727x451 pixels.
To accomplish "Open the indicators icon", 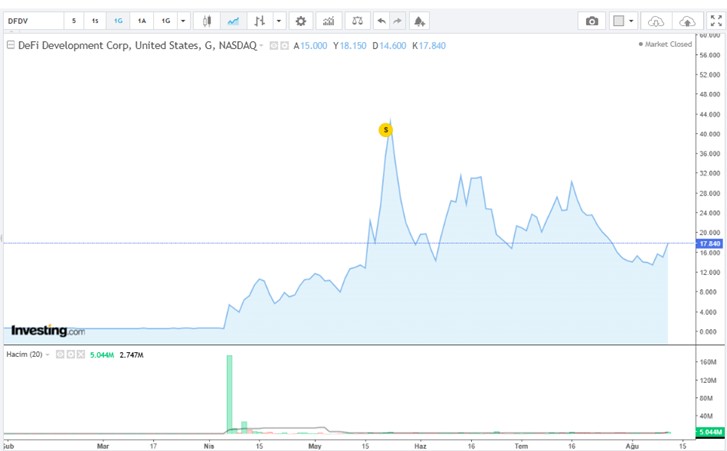I will point(329,21).
